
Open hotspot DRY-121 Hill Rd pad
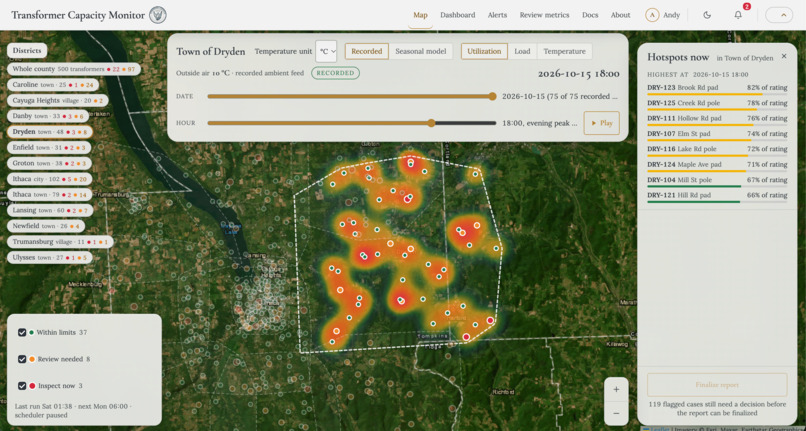[x=717, y=196]
